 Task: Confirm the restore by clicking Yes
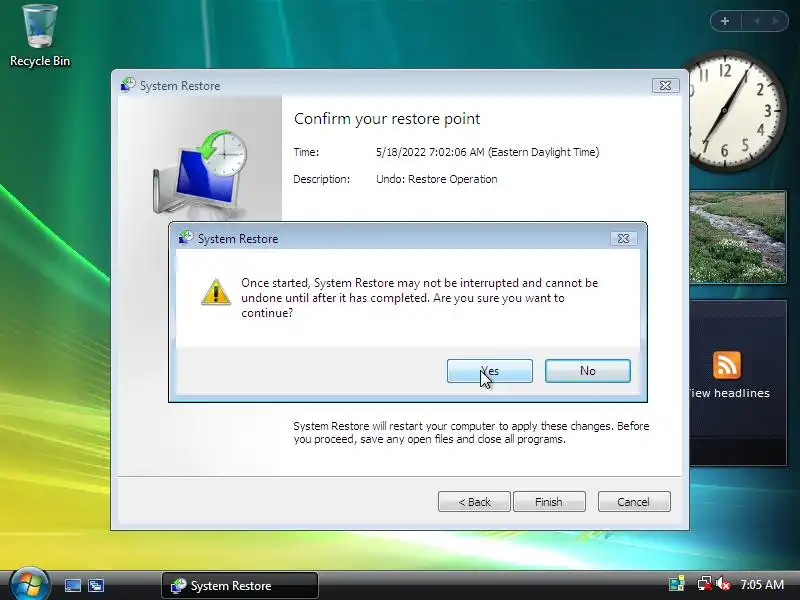pos(489,371)
